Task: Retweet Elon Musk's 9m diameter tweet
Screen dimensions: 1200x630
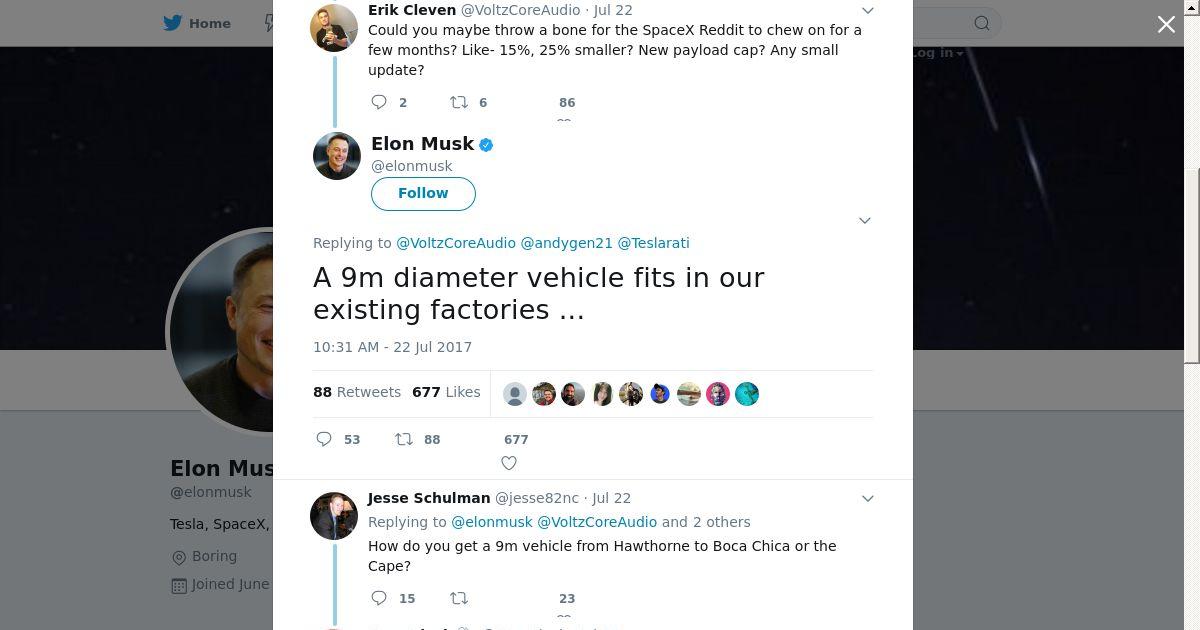Action: [x=404, y=439]
